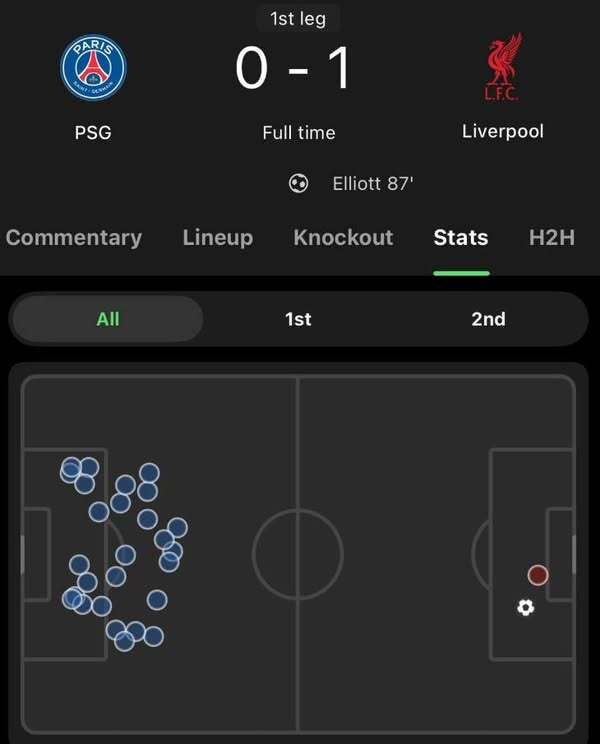Tap the 1st leg label

pos(298,18)
